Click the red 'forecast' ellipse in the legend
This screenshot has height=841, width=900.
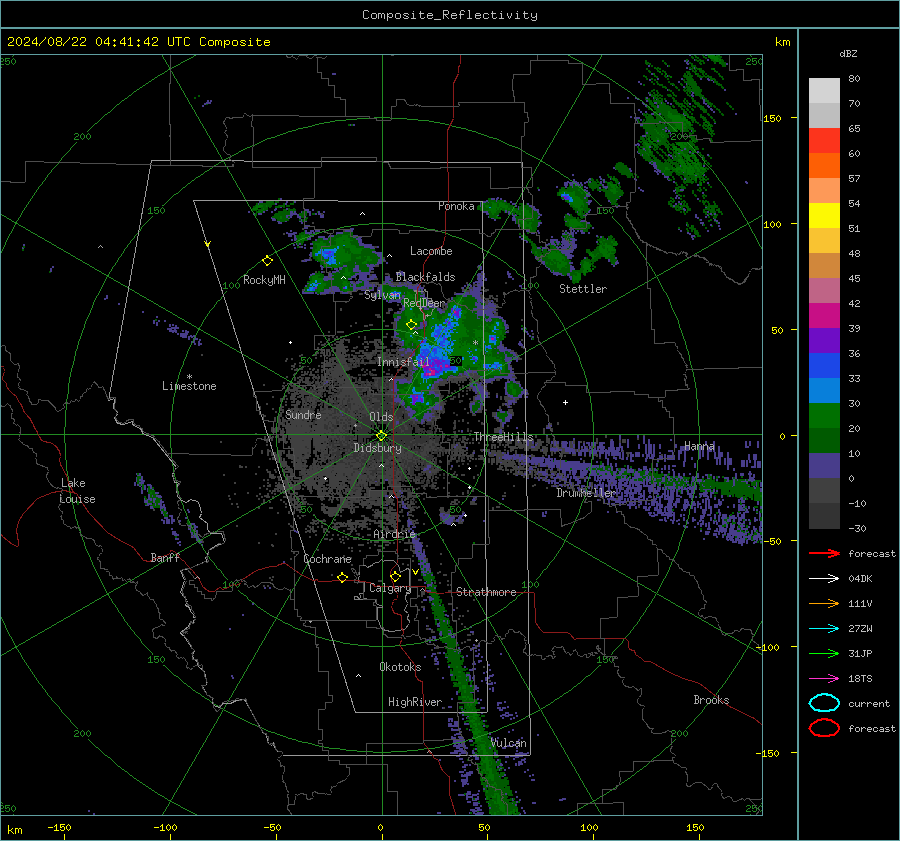click(x=824, y=728)
